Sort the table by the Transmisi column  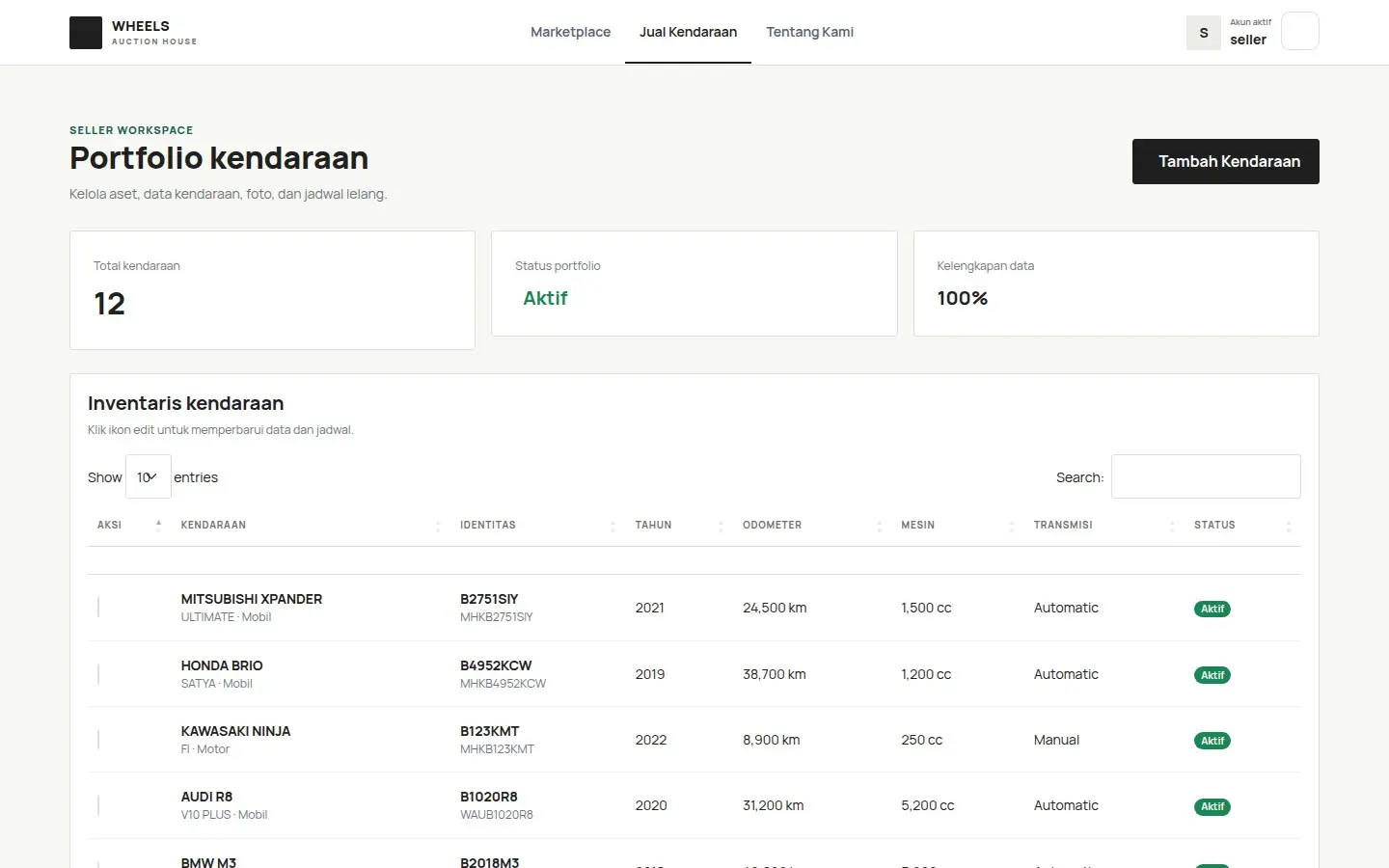(x=1104, y=525)
